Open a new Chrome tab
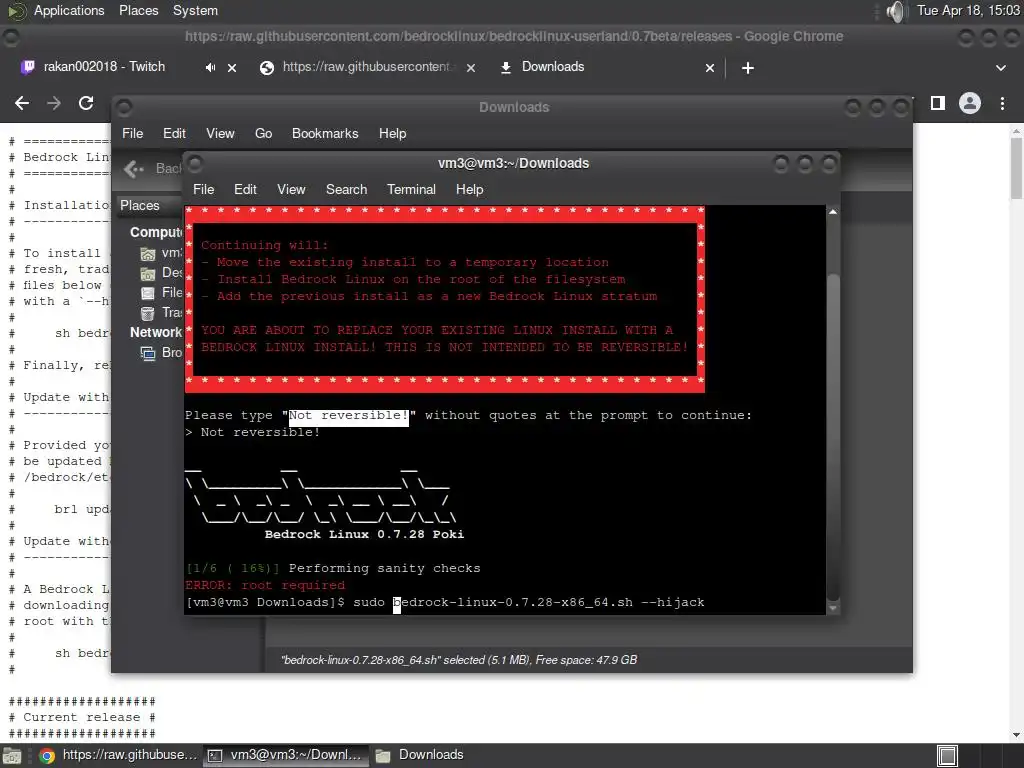This screenshot has height=768, width=1024. coord(748,68)
